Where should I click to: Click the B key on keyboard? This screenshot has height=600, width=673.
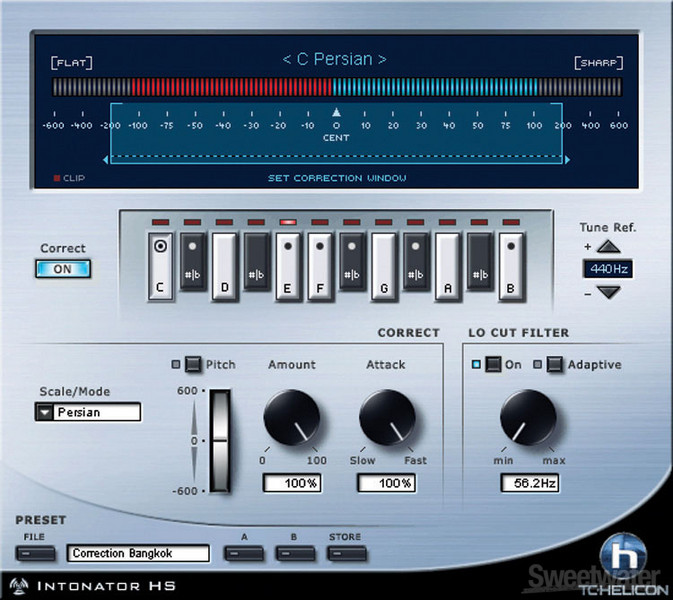tap(512, 264)
